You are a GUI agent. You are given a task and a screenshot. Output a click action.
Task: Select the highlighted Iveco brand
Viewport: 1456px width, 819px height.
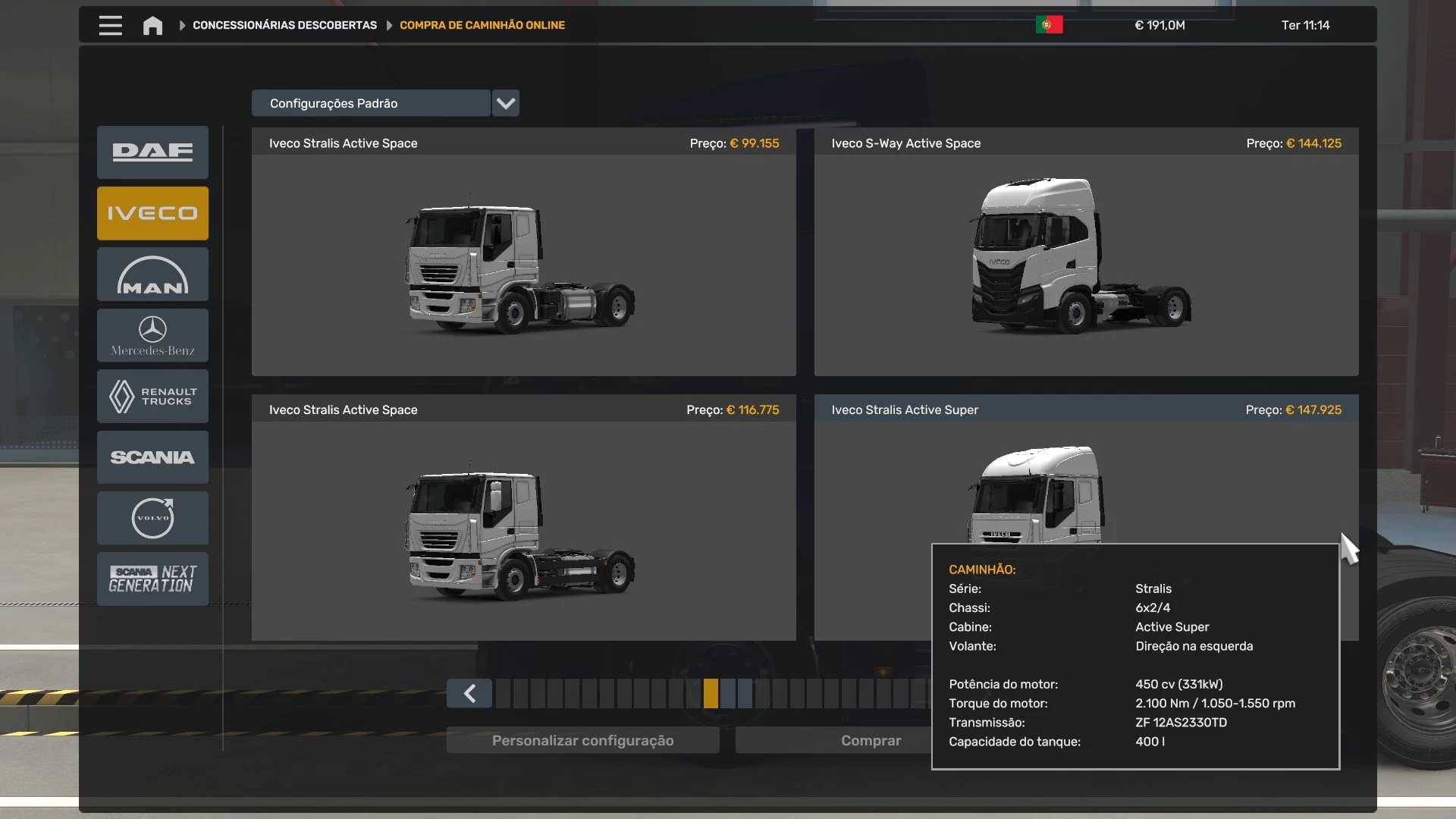tap(152, 213)
